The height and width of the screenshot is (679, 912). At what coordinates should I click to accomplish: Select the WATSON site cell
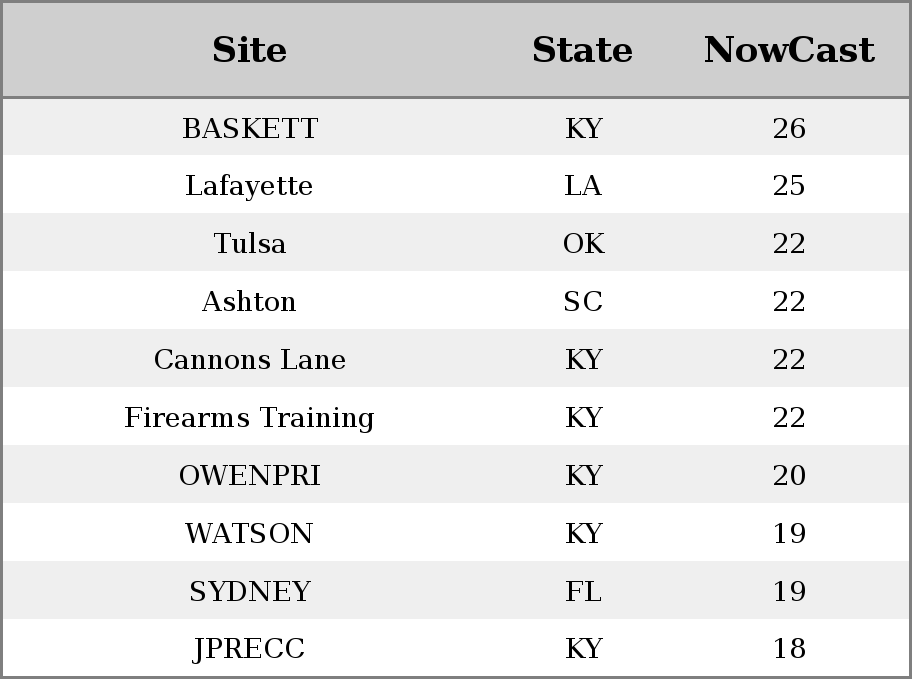pyautogui.click(x=249, y=533)
